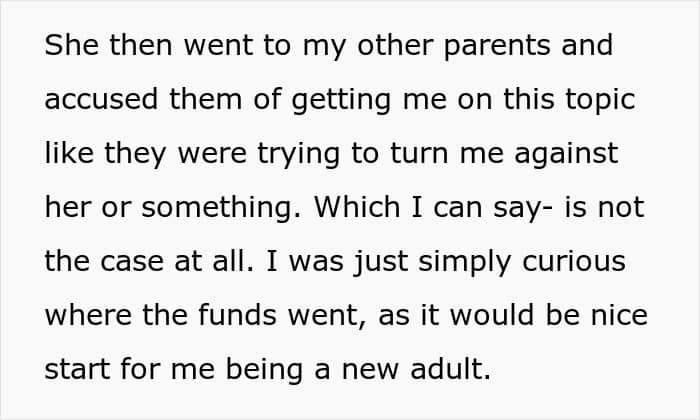
Task: Click the word "say-" with the hyphen
Action: pyautogui.click(x=516, y=208)
